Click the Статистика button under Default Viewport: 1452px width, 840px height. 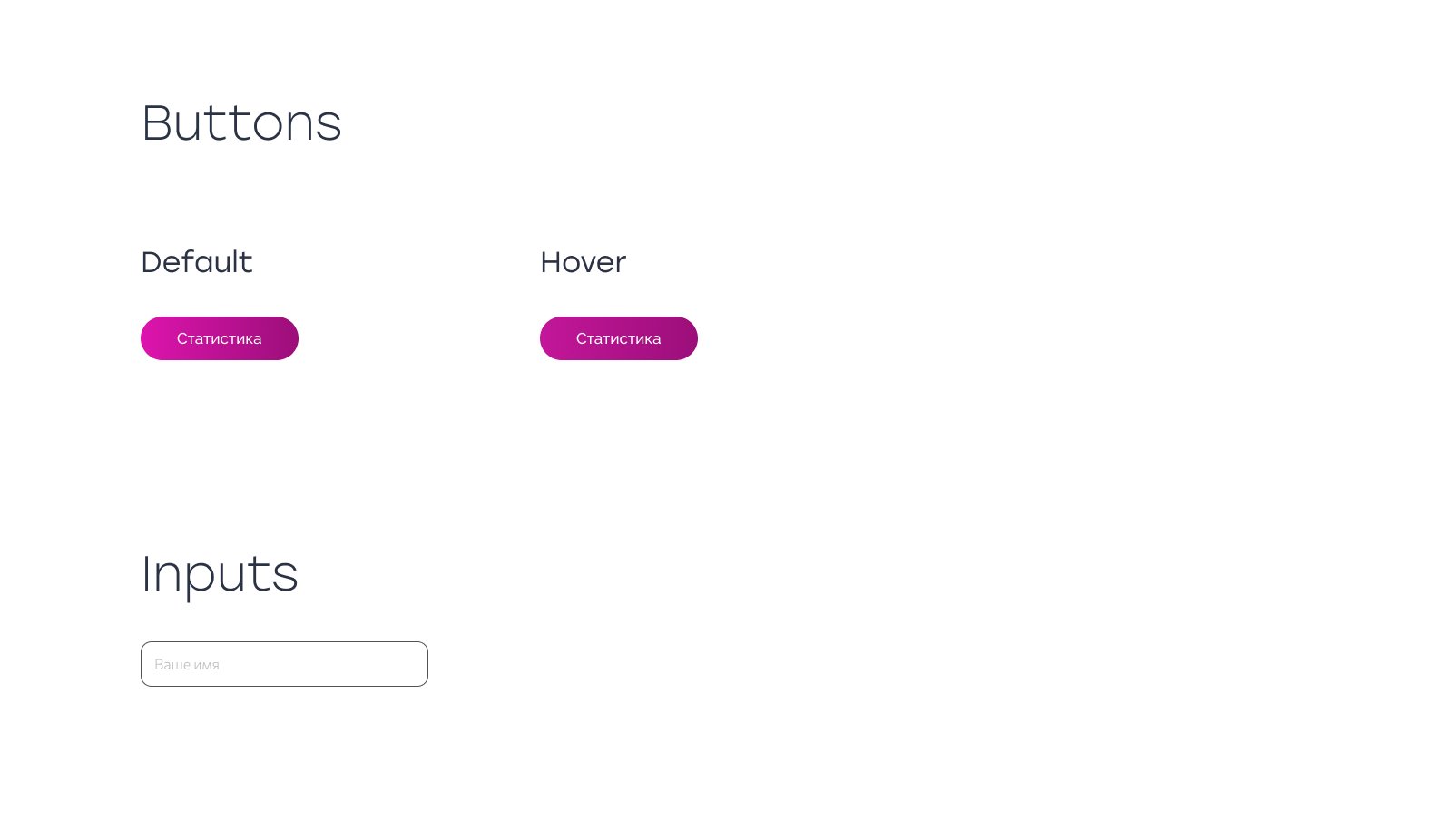[x=220, y=338]
